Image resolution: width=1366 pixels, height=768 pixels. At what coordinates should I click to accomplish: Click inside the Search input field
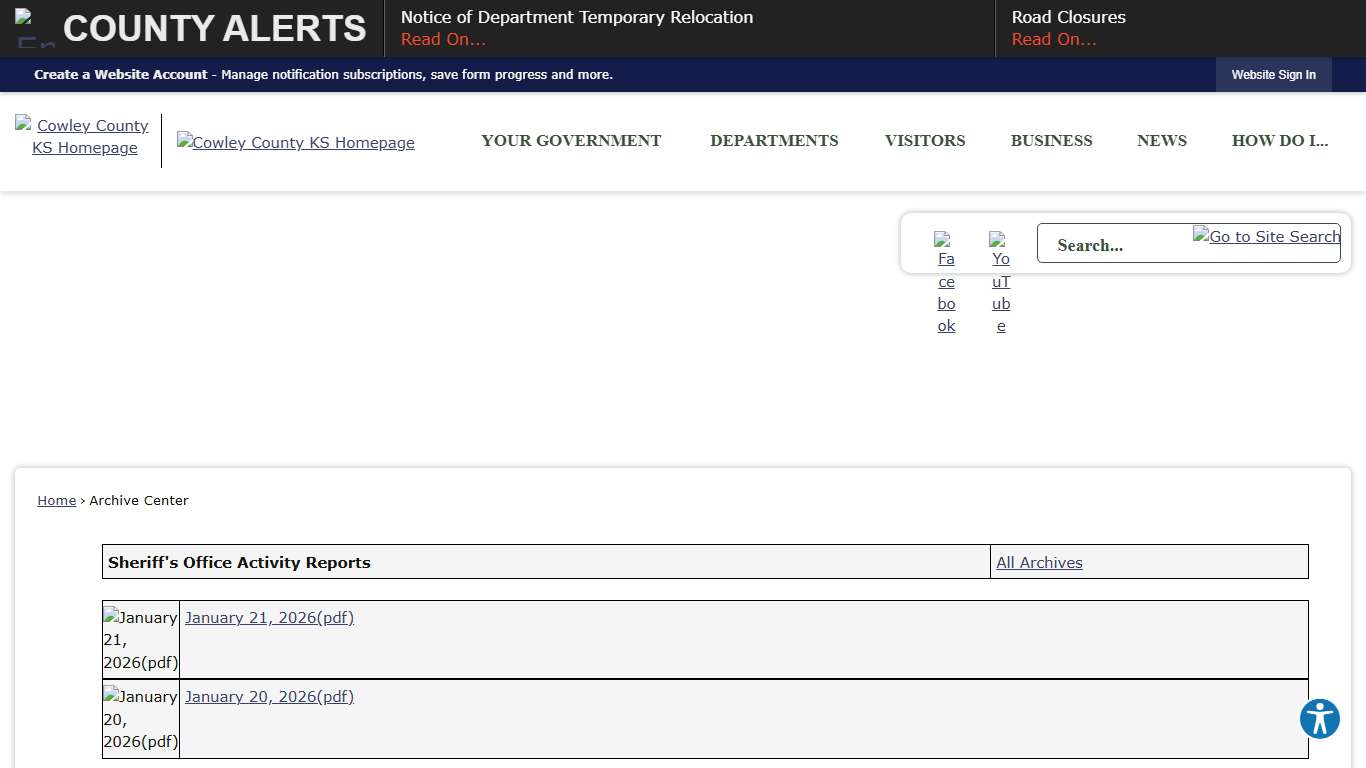click(x=1120, y=244)
